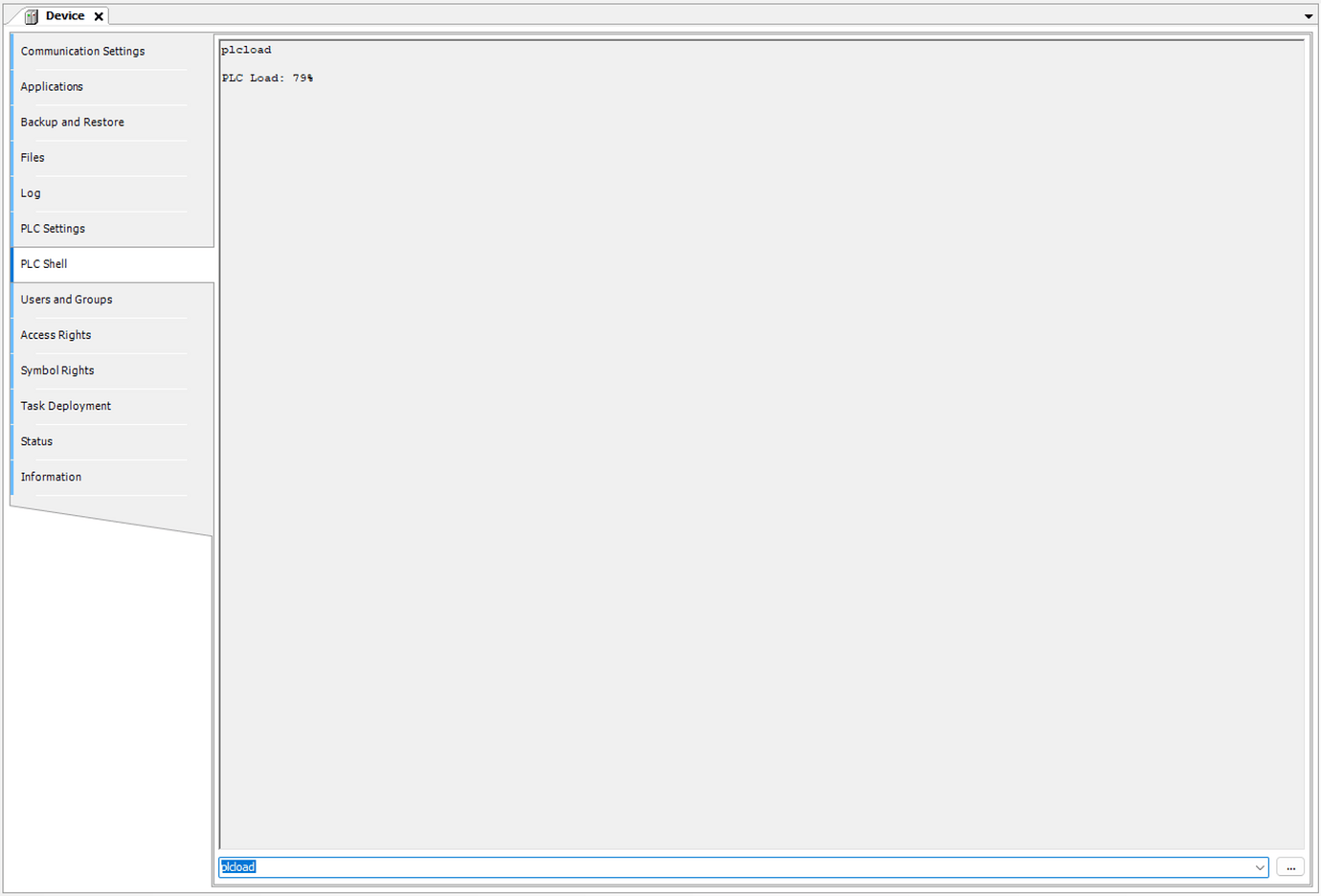Show the PLC Settings page
Image resolution: width=1321 pixels, height=896 pixels.
tap(53, 229)
